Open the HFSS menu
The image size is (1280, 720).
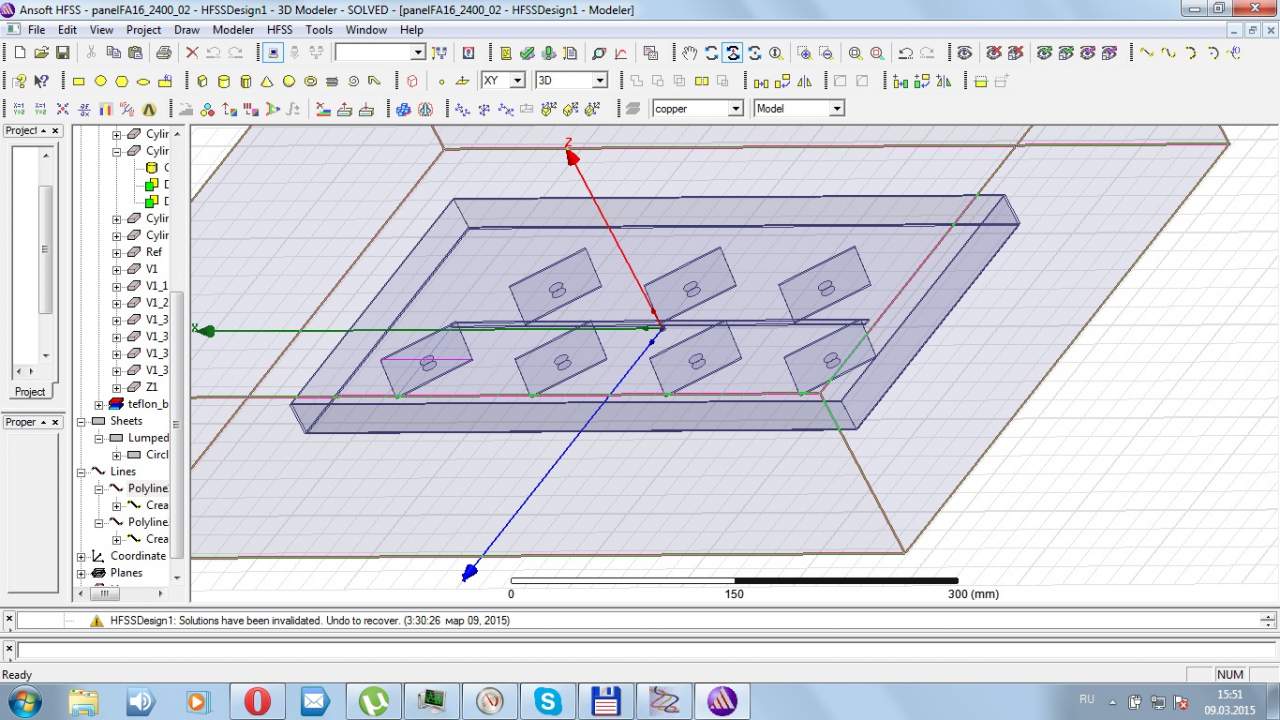pos(279,30)
